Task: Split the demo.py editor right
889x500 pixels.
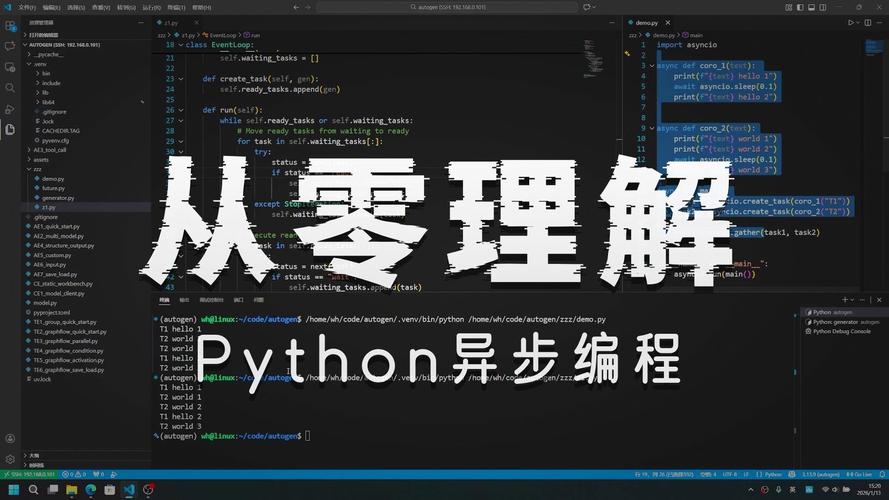Action: 867,23
